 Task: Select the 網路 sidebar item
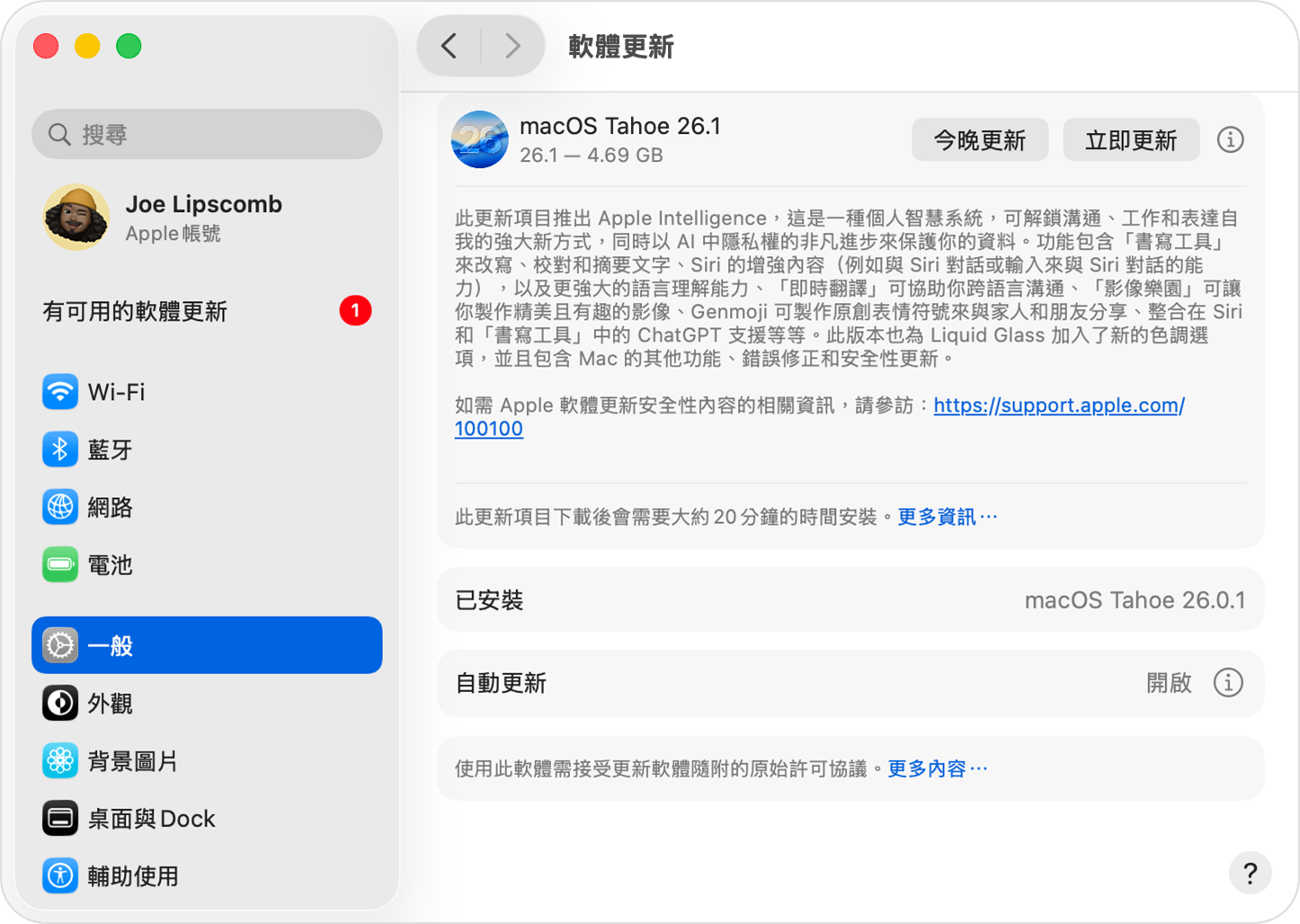click(207, 507)
